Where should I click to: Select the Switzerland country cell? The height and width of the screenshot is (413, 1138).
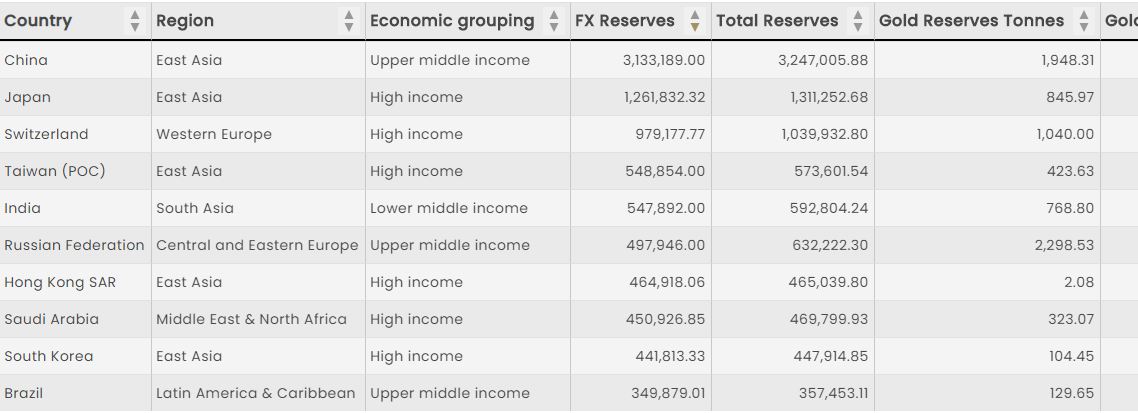(x=46, y=134)
